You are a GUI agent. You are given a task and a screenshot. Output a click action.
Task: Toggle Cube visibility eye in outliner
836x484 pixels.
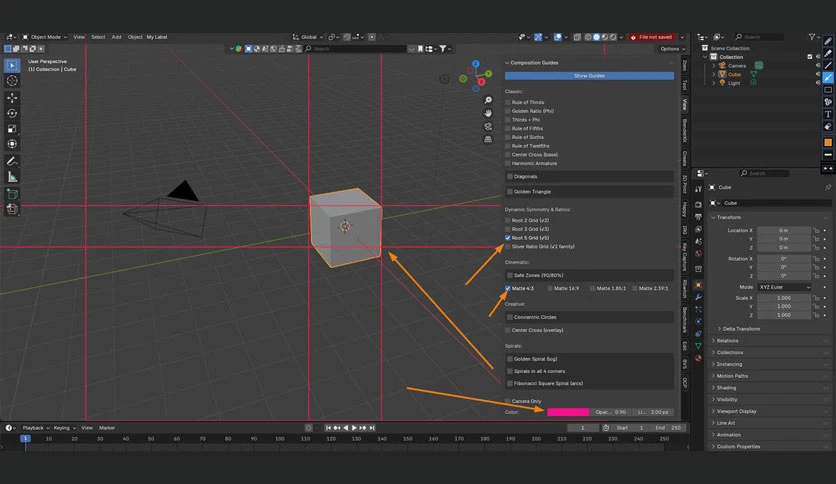tap(818, 74)
